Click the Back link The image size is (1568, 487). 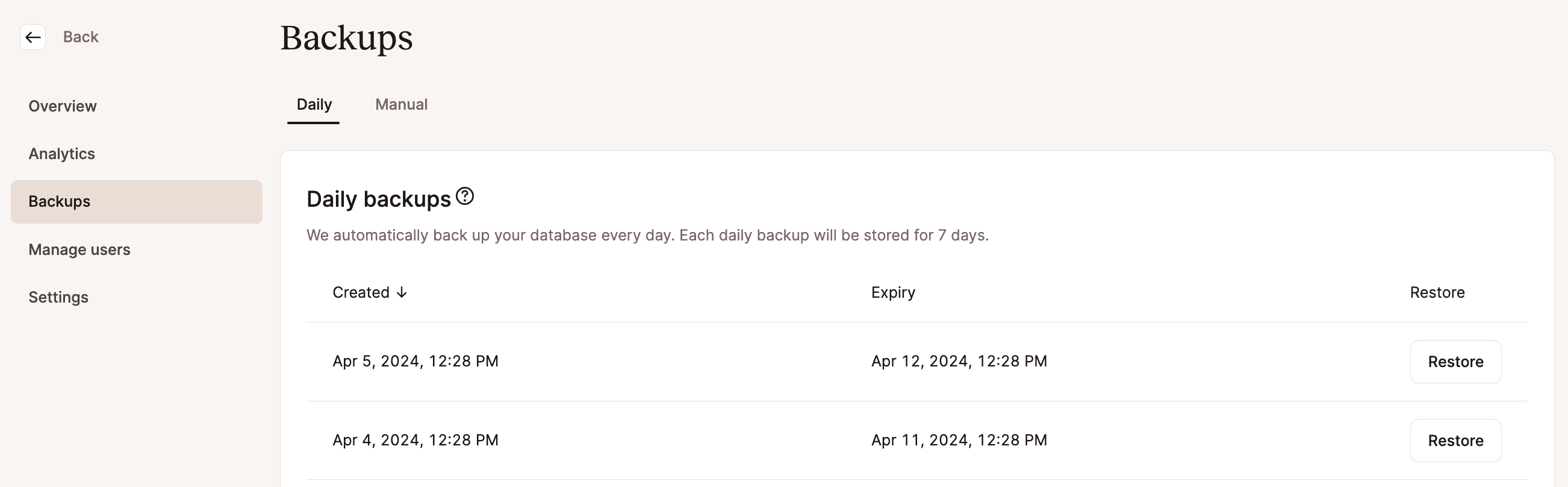79,37
